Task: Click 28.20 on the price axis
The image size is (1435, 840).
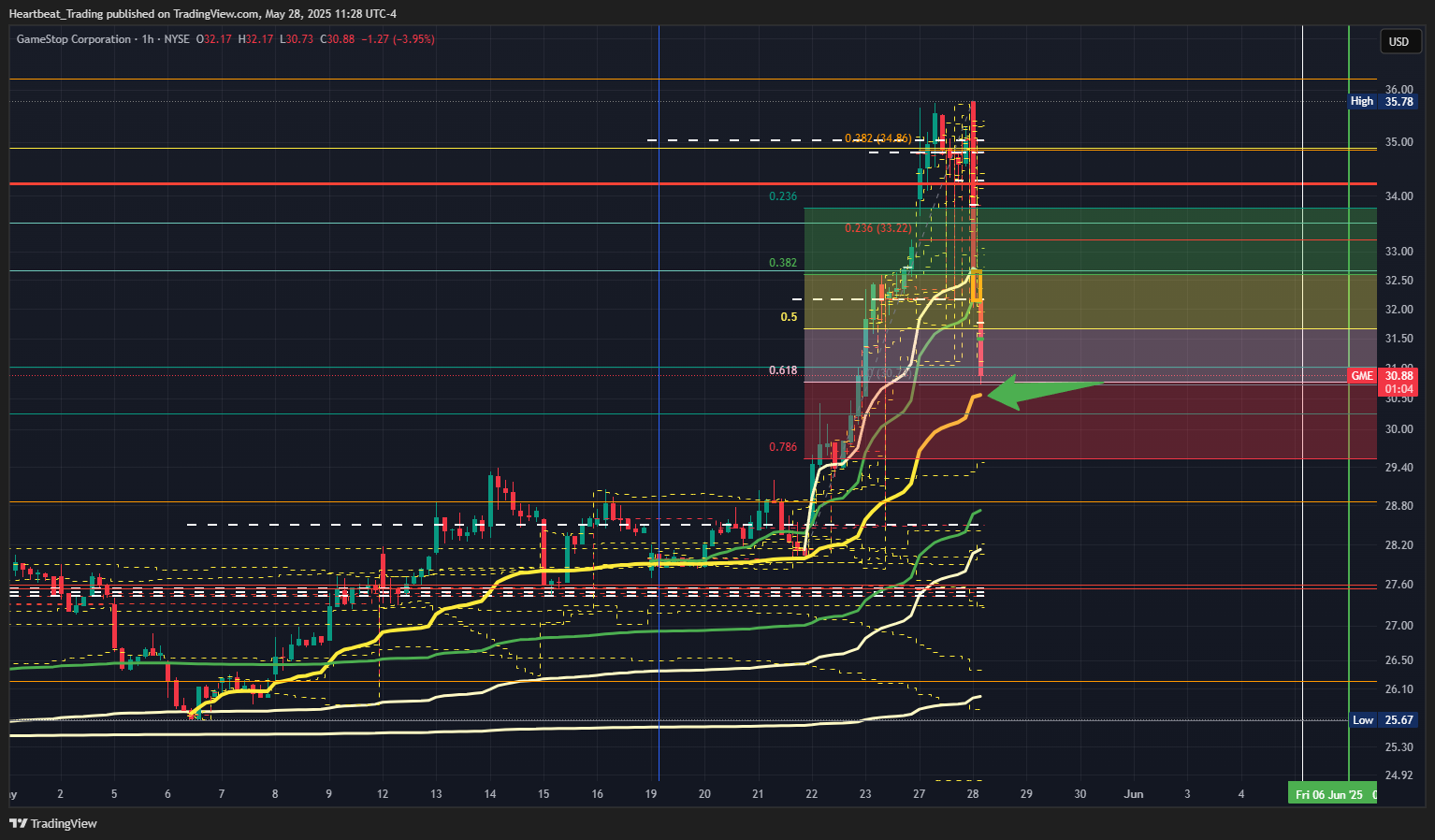Action: click(x=1399, y=545)
